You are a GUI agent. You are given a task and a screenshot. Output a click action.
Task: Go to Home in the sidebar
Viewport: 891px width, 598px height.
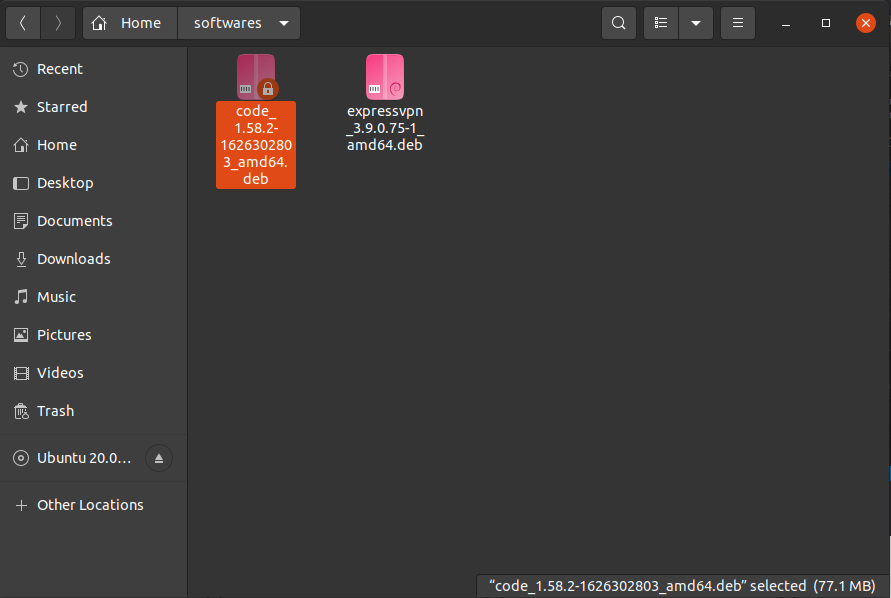coord(94,145)
